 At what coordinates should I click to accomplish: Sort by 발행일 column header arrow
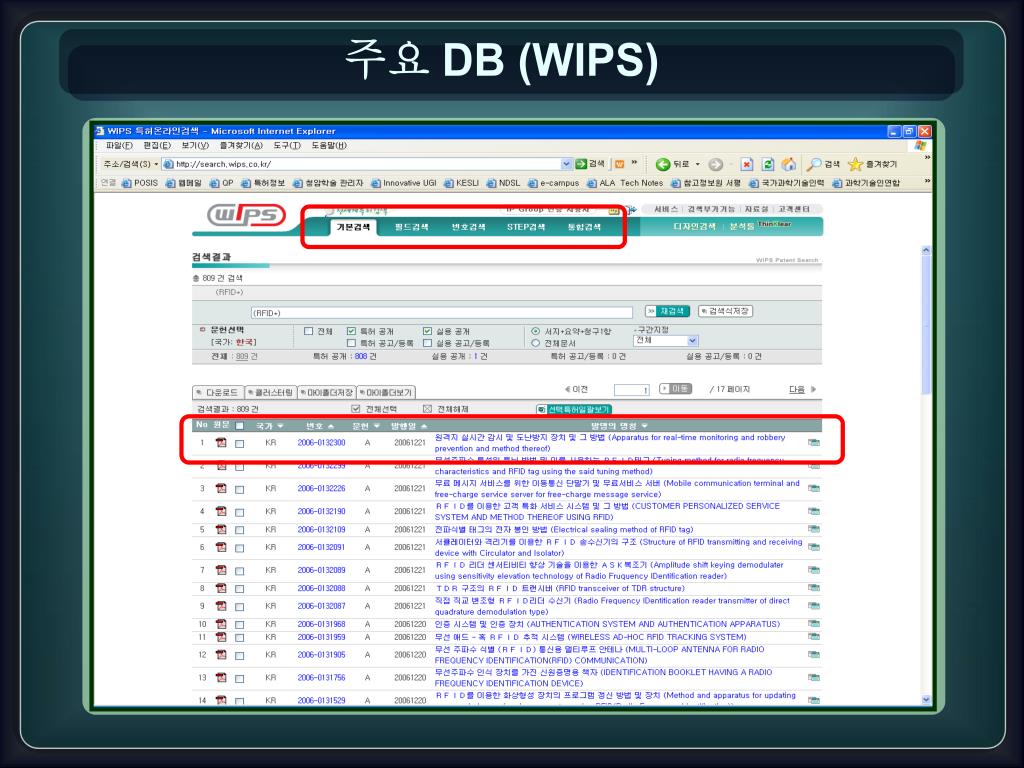click(x=424, y=426)
